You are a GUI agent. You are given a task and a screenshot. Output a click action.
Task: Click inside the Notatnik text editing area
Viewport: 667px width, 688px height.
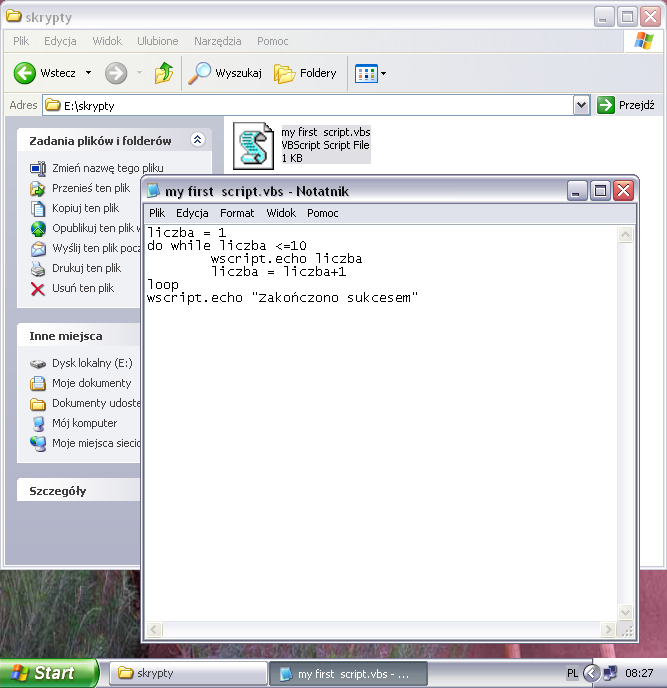click(x=380, y=450)
